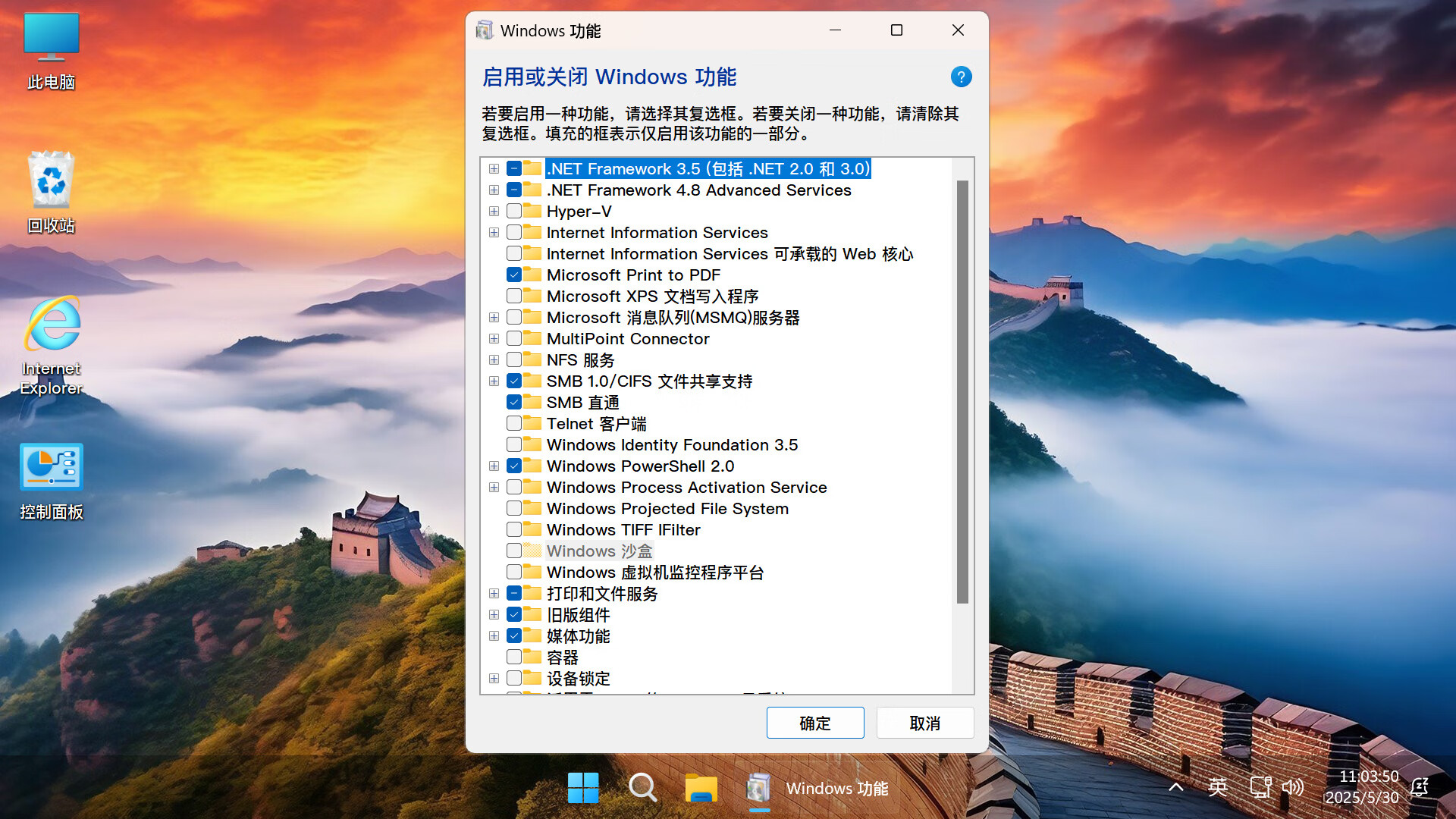1456x819 pixels.
Task: Expand the 媒体功能 tree node
Action: 494,635
